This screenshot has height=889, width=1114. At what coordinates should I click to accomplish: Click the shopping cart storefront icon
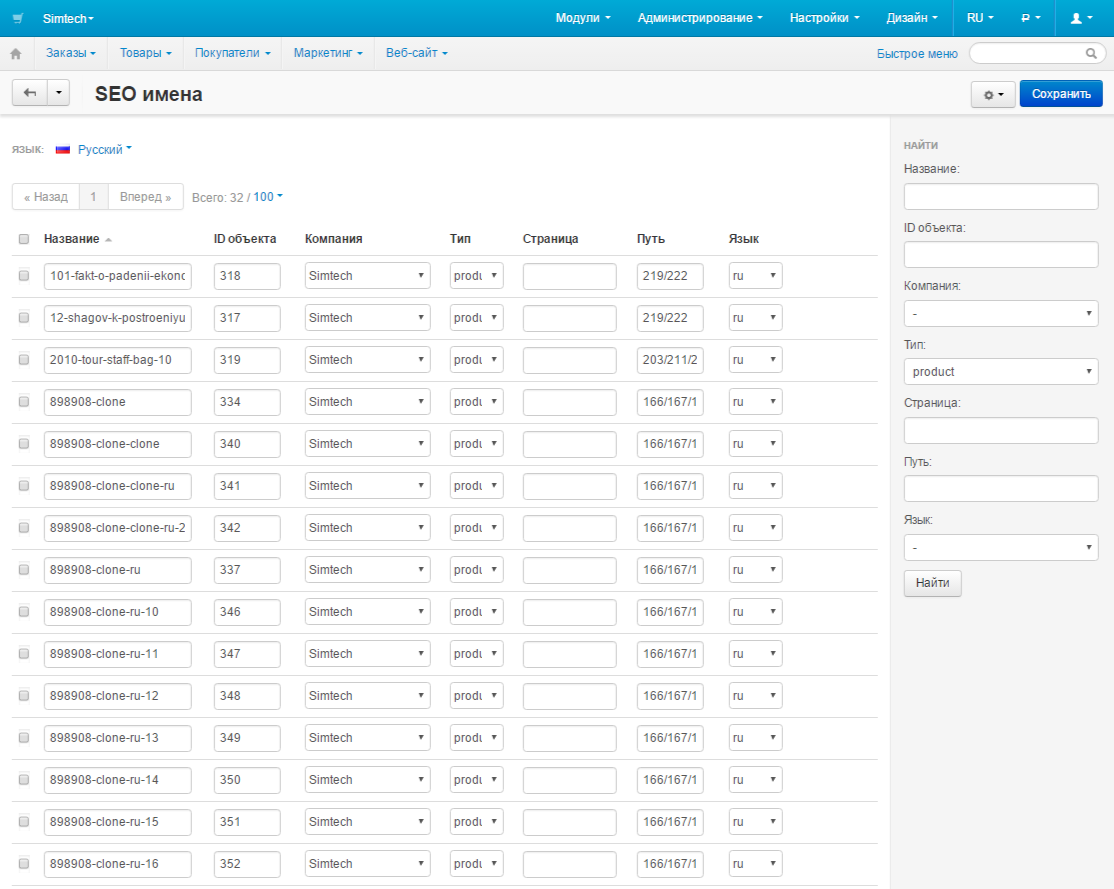pyautogui.click(x=18, y=18)
